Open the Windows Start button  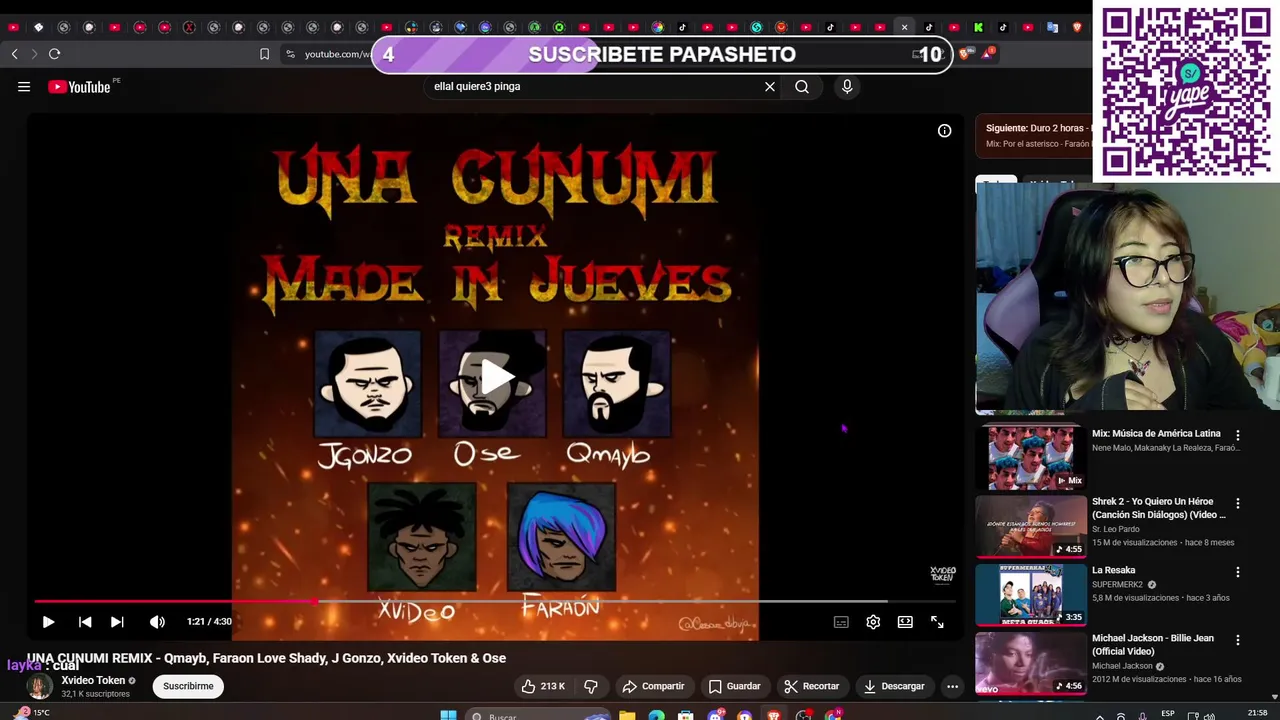(449, 715)
